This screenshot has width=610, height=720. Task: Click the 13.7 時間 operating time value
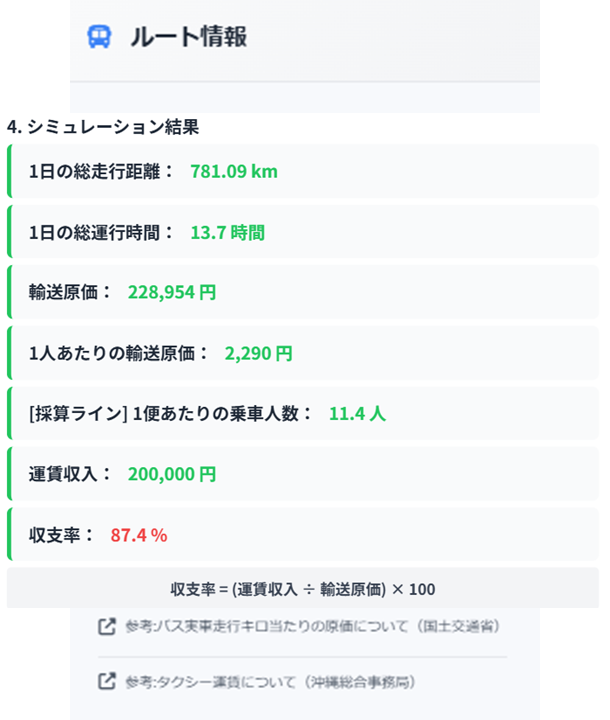(228, 232)
